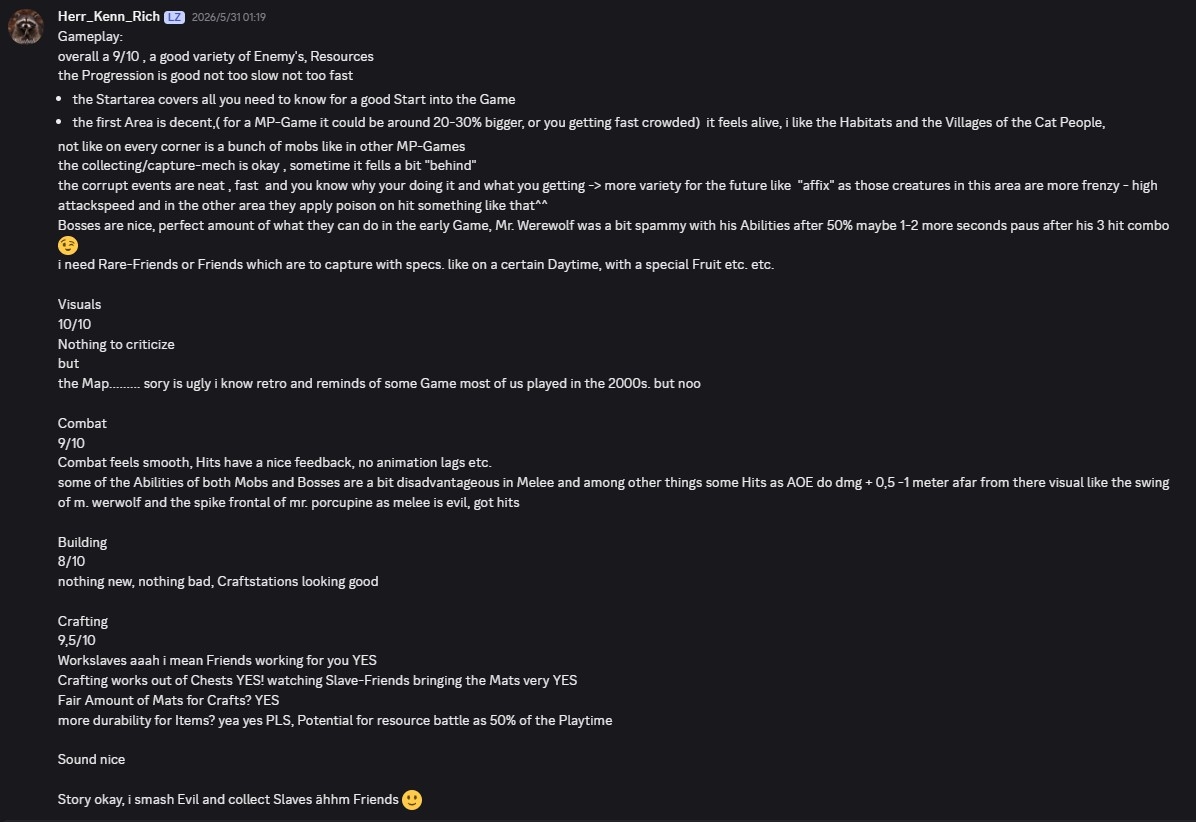Click the 2026/5/31 01:19 message timestamp

coord(229,17)
